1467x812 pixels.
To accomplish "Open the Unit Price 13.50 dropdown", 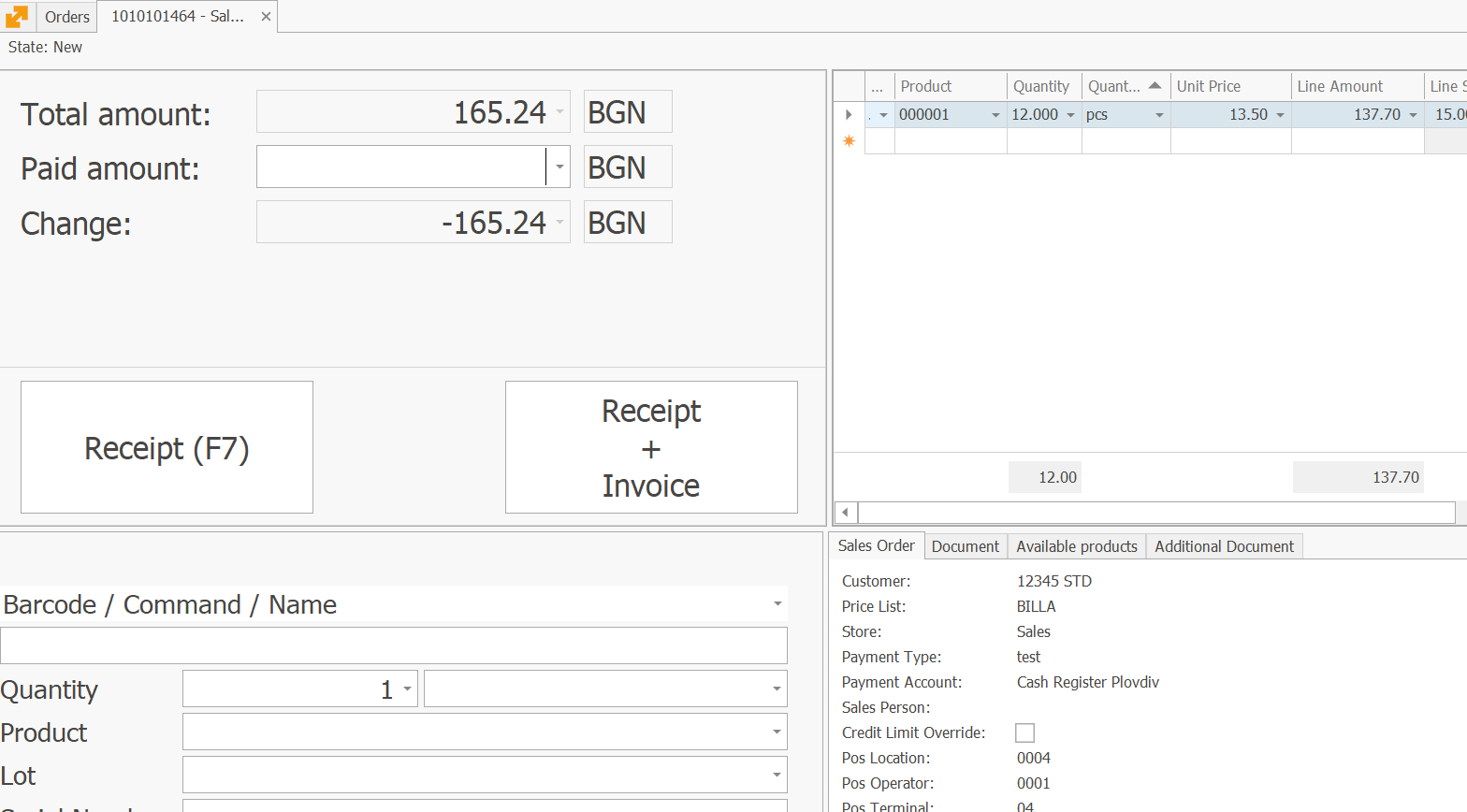I will coord(1280,115).
